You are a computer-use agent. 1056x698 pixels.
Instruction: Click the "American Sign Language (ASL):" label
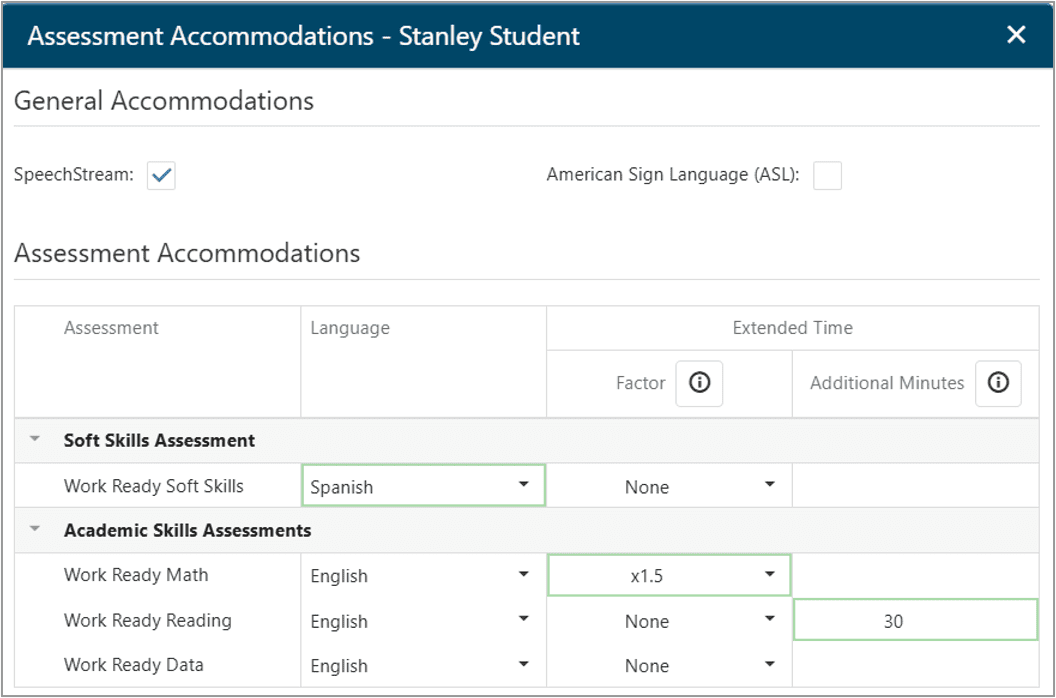tap(673, 175)
